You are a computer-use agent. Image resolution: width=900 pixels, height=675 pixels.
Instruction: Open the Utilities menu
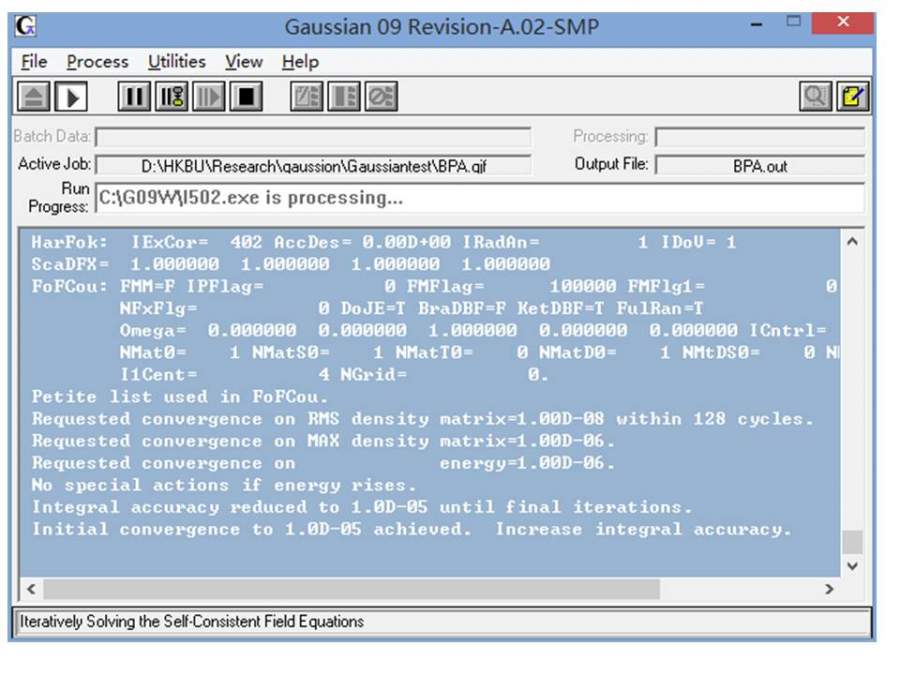click(x=177, y=61)
